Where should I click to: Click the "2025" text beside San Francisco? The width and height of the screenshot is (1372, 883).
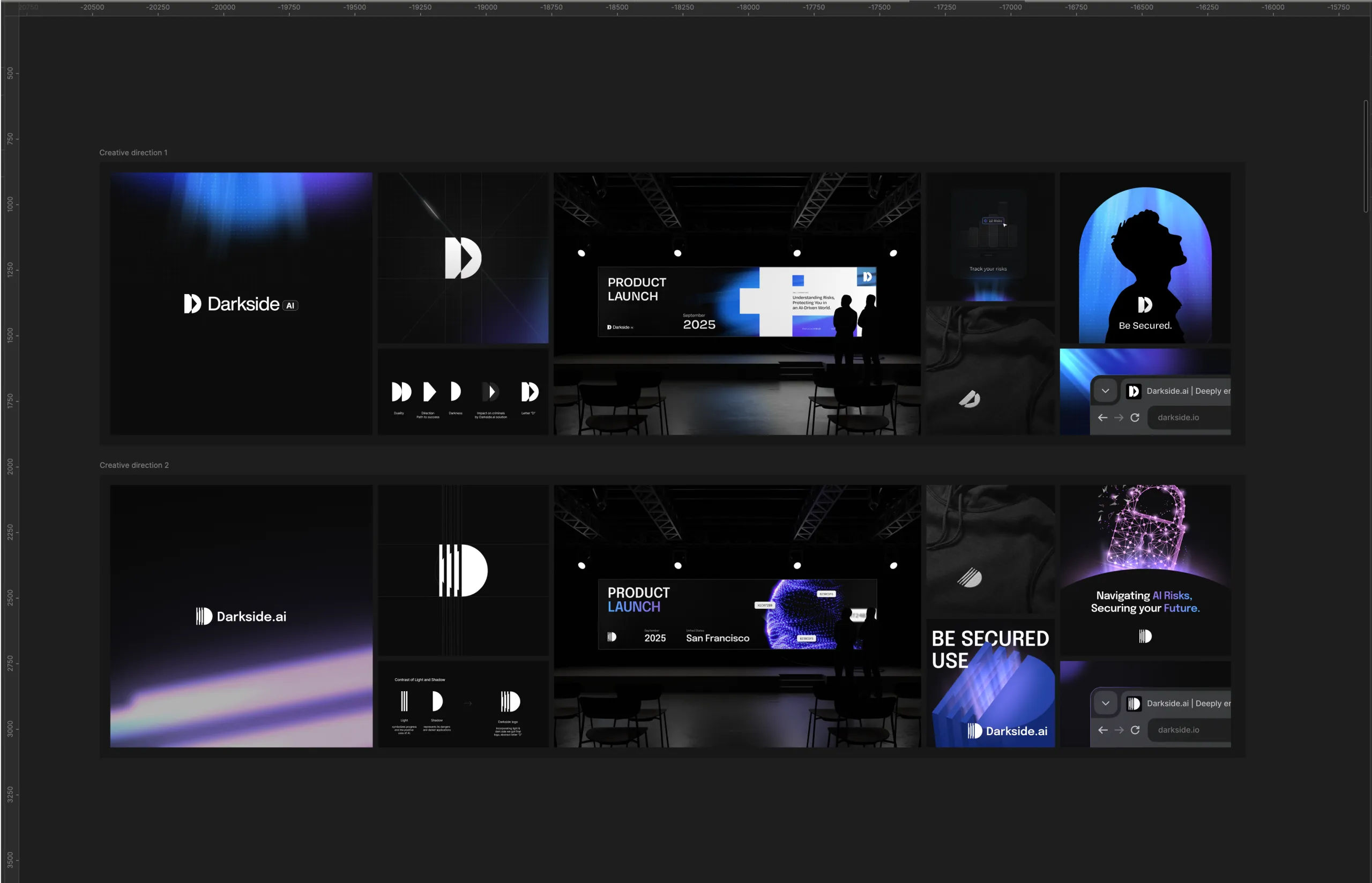click(655, 638)
